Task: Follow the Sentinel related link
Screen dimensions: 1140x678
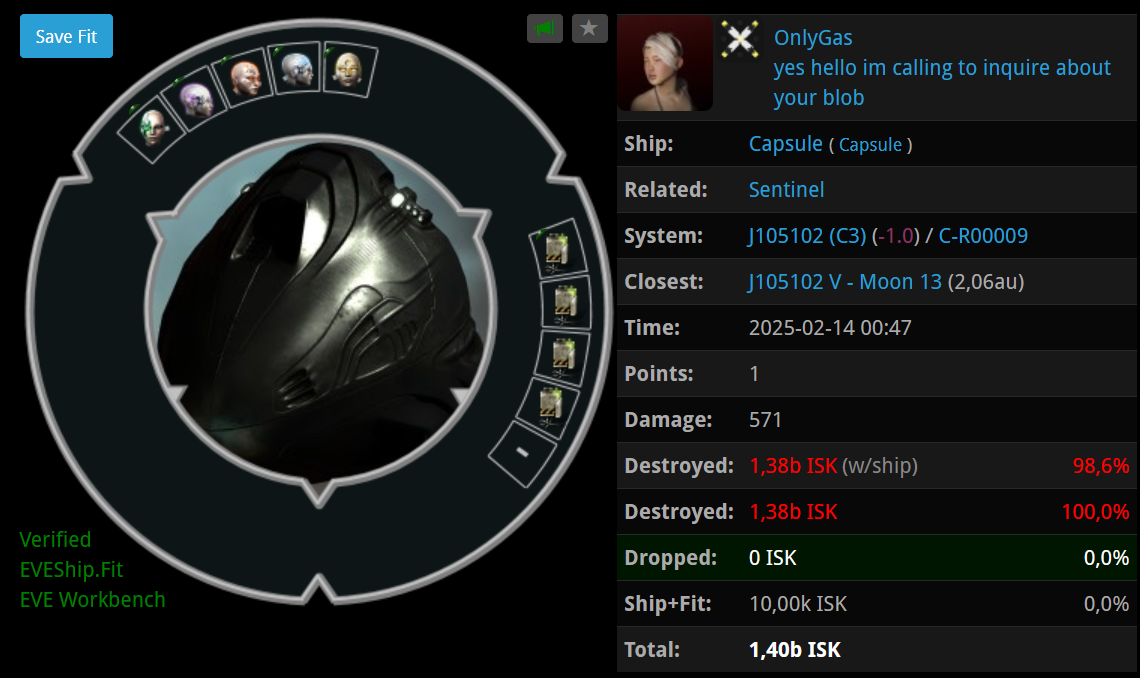Action: tap(786, 190)
